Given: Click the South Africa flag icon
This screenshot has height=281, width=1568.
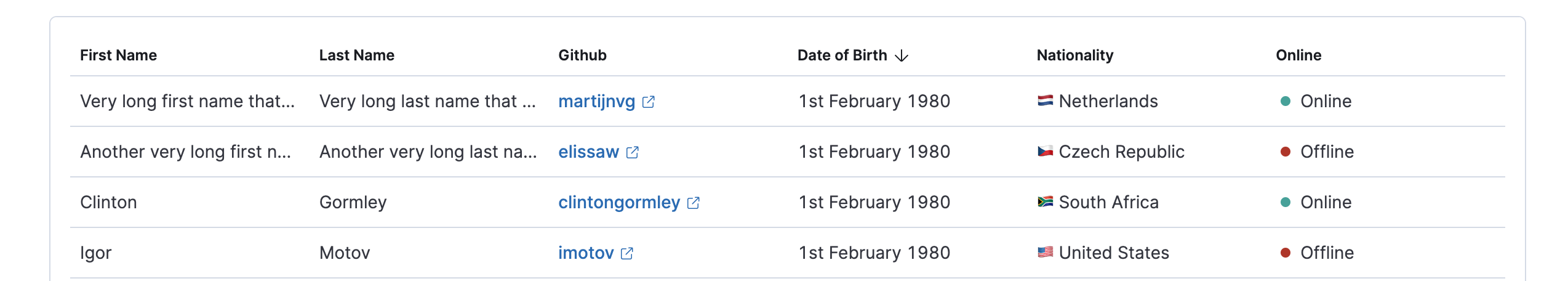Looking at the screenshot, I should tap(1045, 202).
